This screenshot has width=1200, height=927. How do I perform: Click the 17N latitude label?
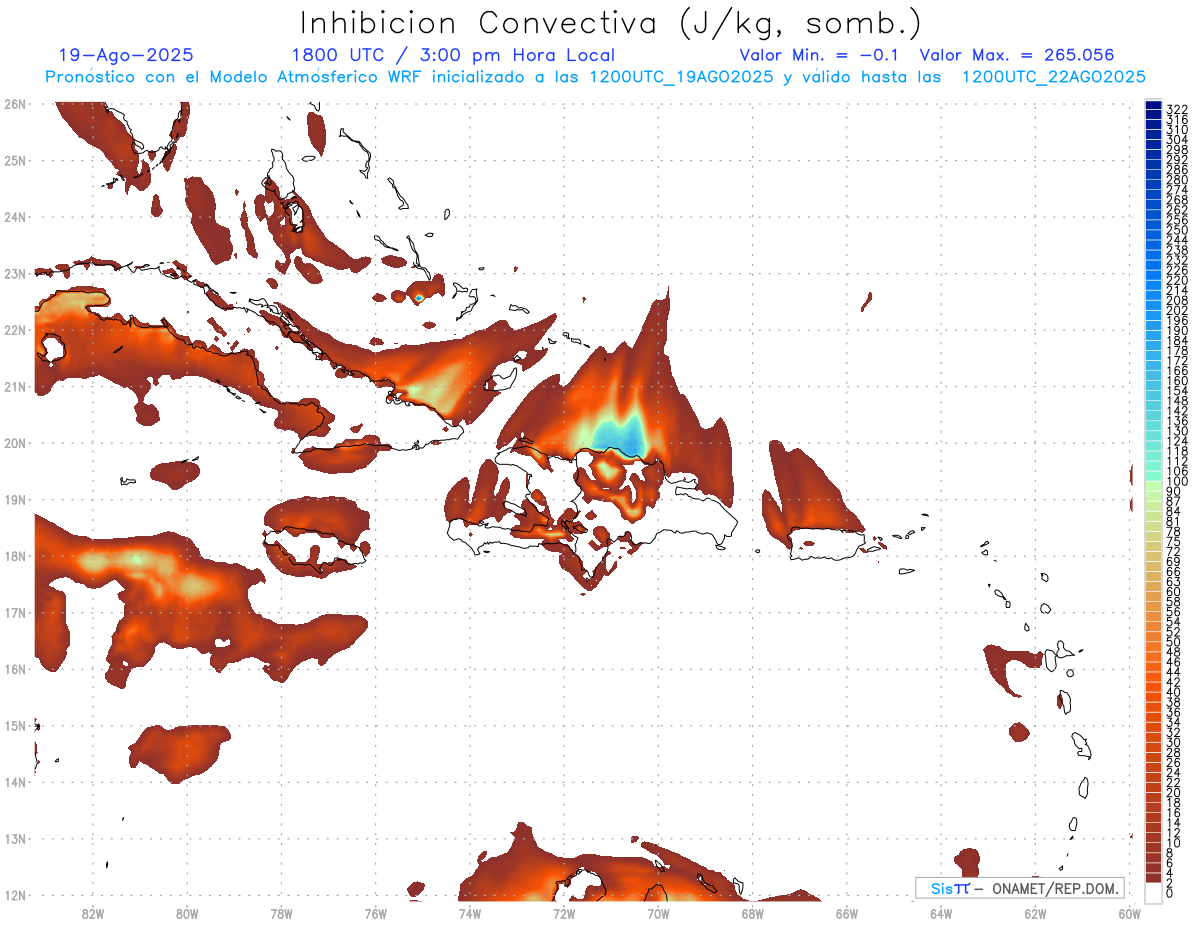pyautogui.click(x=14, y=612)
